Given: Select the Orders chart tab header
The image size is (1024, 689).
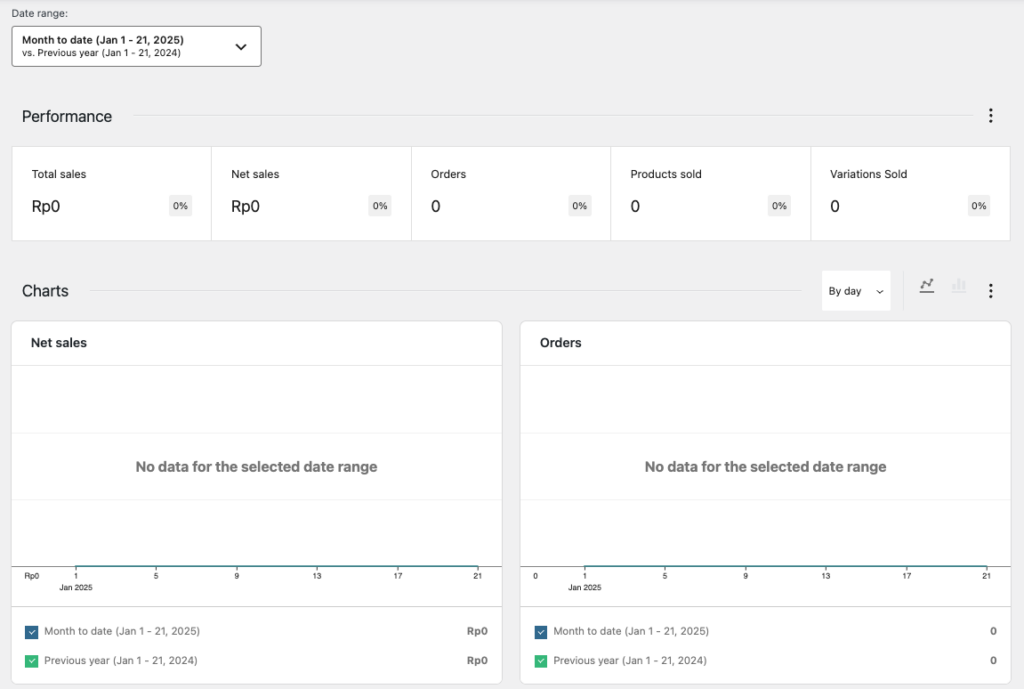Looking at the screenshot, I should click(x=560, y=342).
